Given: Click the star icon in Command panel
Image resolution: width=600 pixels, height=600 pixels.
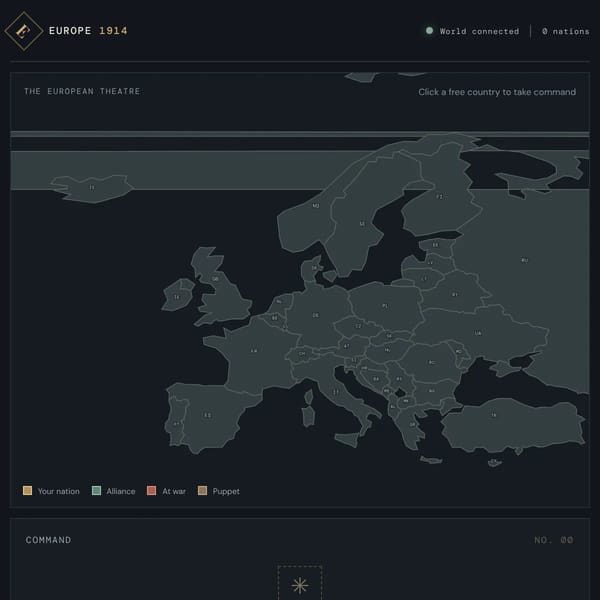Looking at the screenshot, I should pos(300,585).
